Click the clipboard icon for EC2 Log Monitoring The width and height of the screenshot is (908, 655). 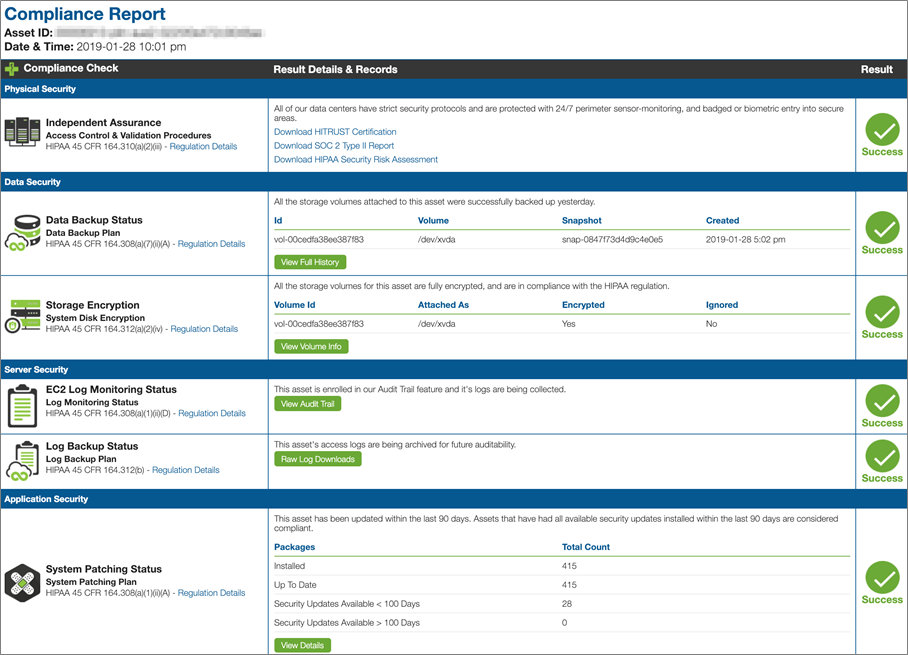pyautogui.click(x=22, y=402)
